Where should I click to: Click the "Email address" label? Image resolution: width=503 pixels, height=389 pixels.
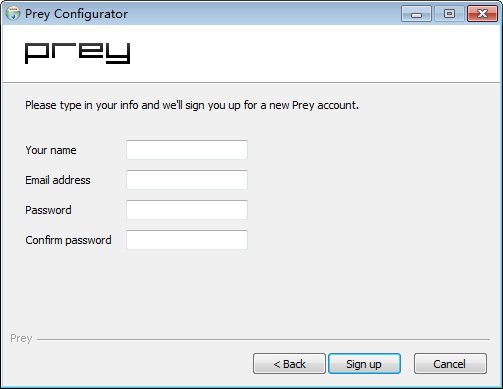(x=58, y=180)
